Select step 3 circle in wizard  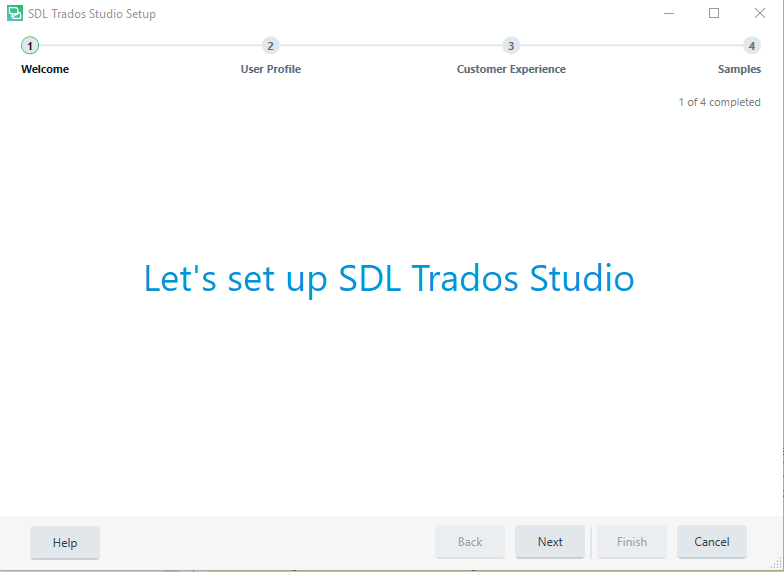coord(511,46)
